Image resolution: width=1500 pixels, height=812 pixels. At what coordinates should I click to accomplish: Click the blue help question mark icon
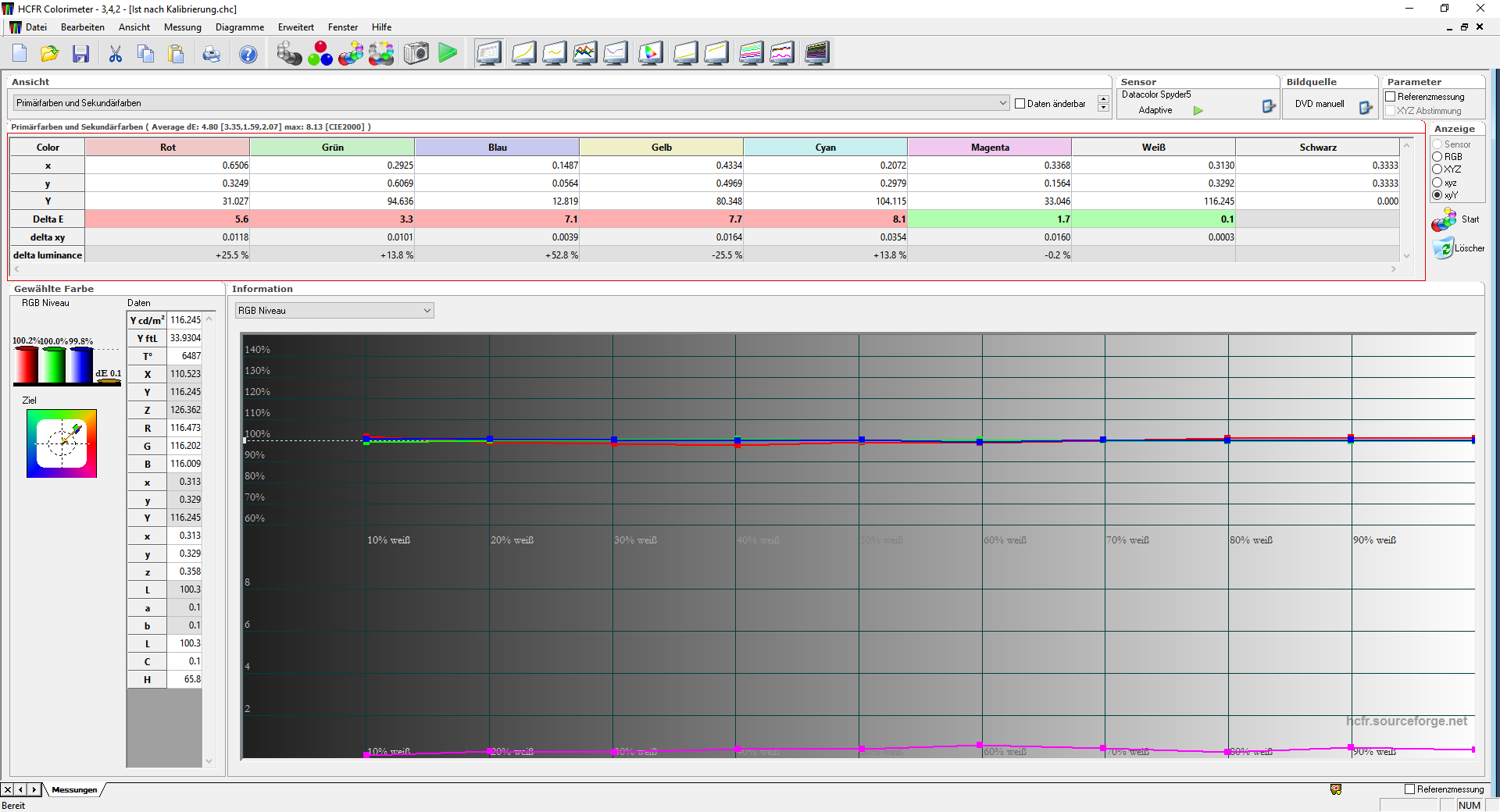(x=248, y=54)
